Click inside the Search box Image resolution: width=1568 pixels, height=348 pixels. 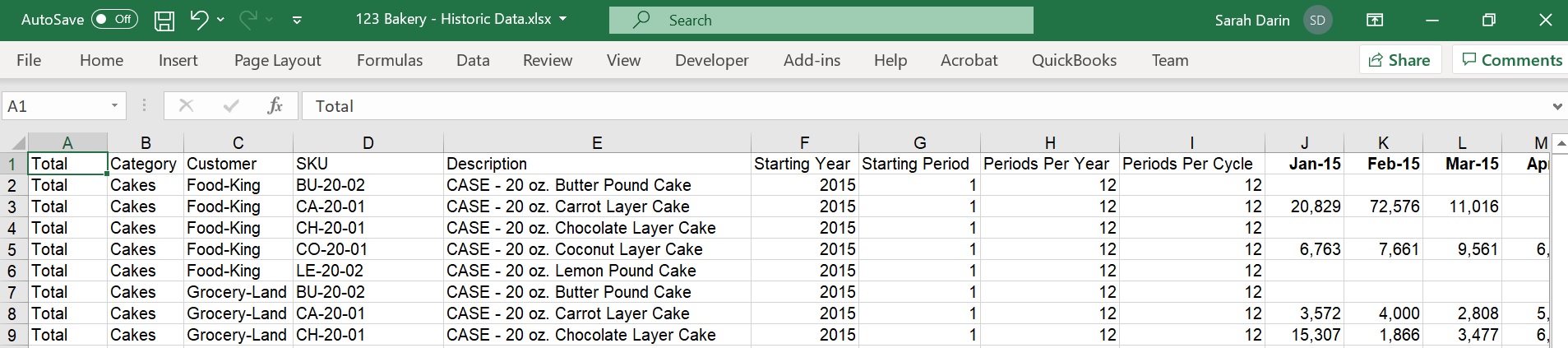point(821,21)
